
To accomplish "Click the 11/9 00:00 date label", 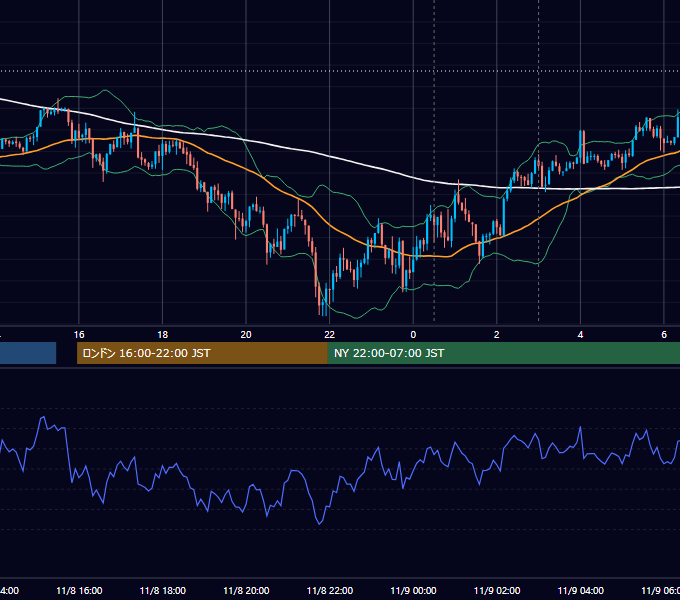I will 413,591.
